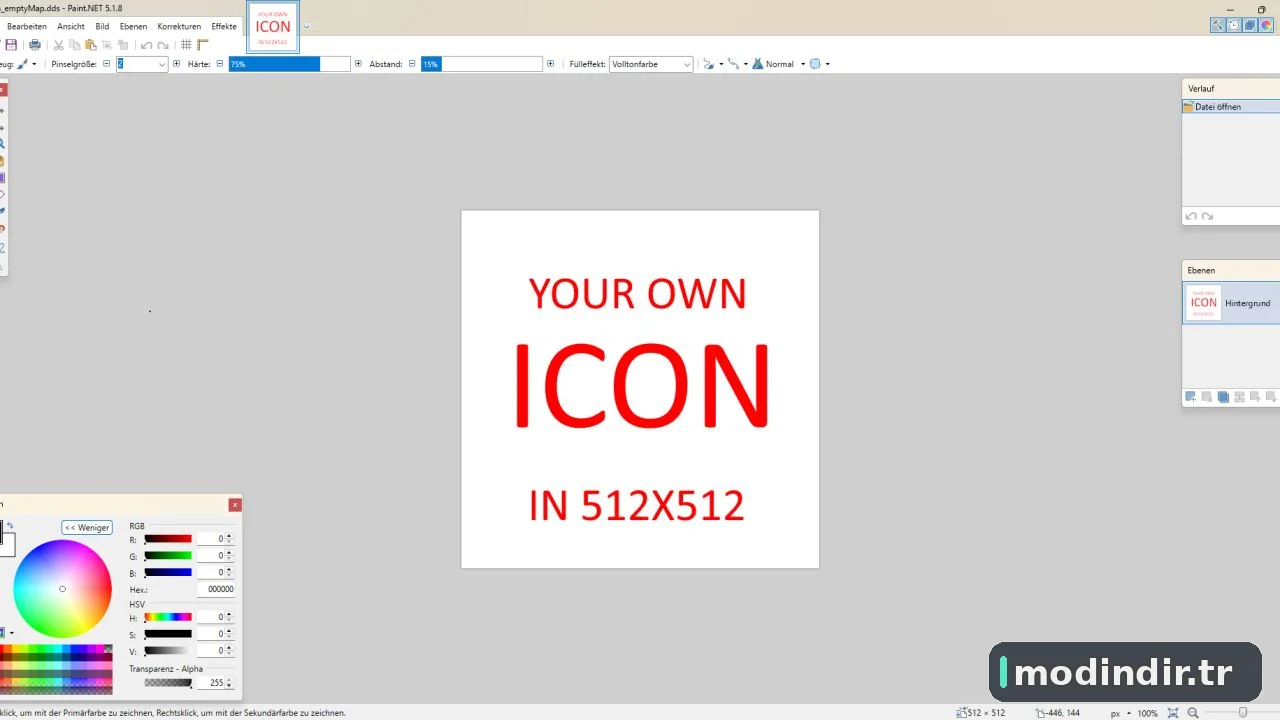The height and width of the screenshot is (720, 1280).
Task: Toggle the Layers window icon at top right
Action: coord(1250,26)
